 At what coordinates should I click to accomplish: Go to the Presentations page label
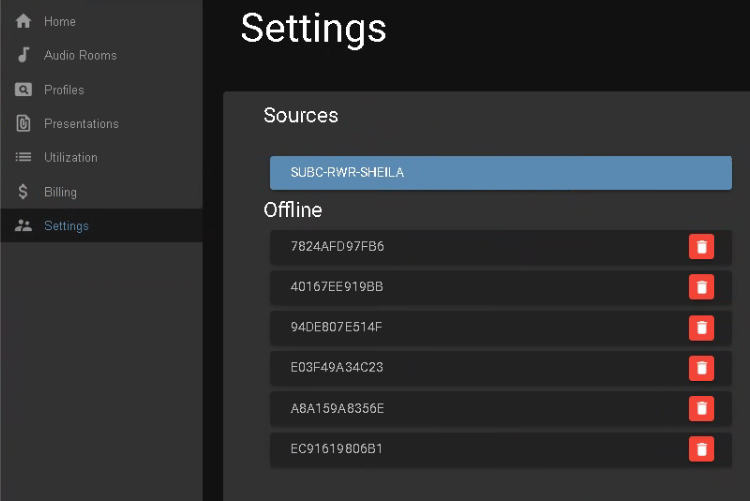(81, 124)
